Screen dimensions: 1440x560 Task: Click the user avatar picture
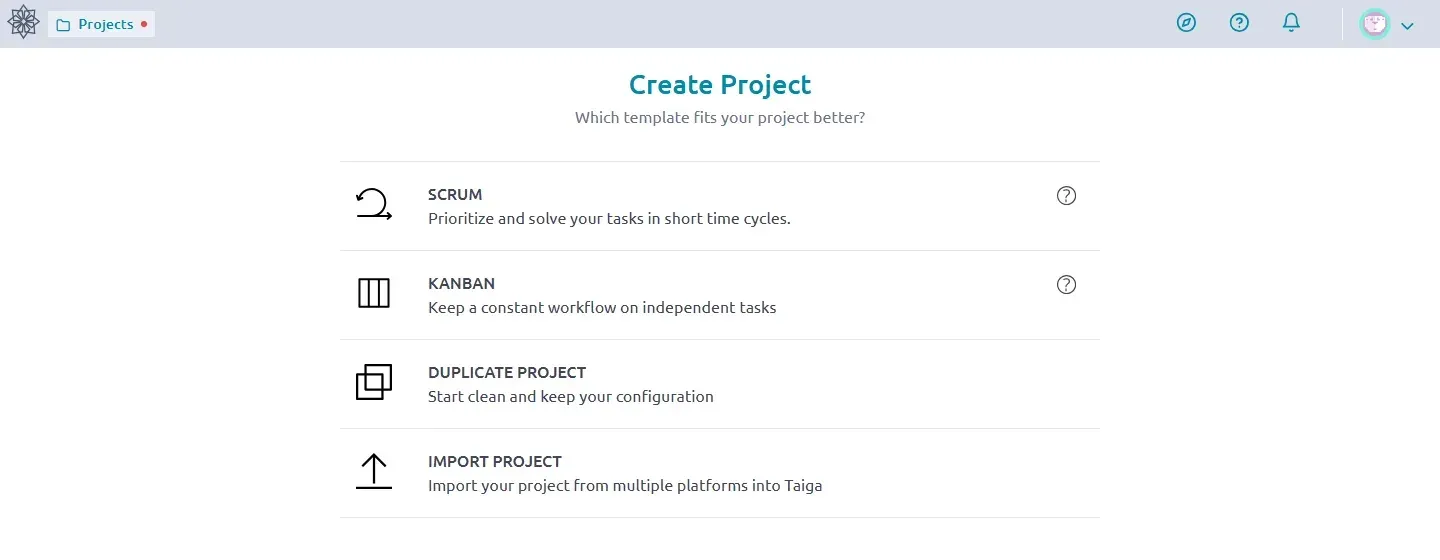1375,24
